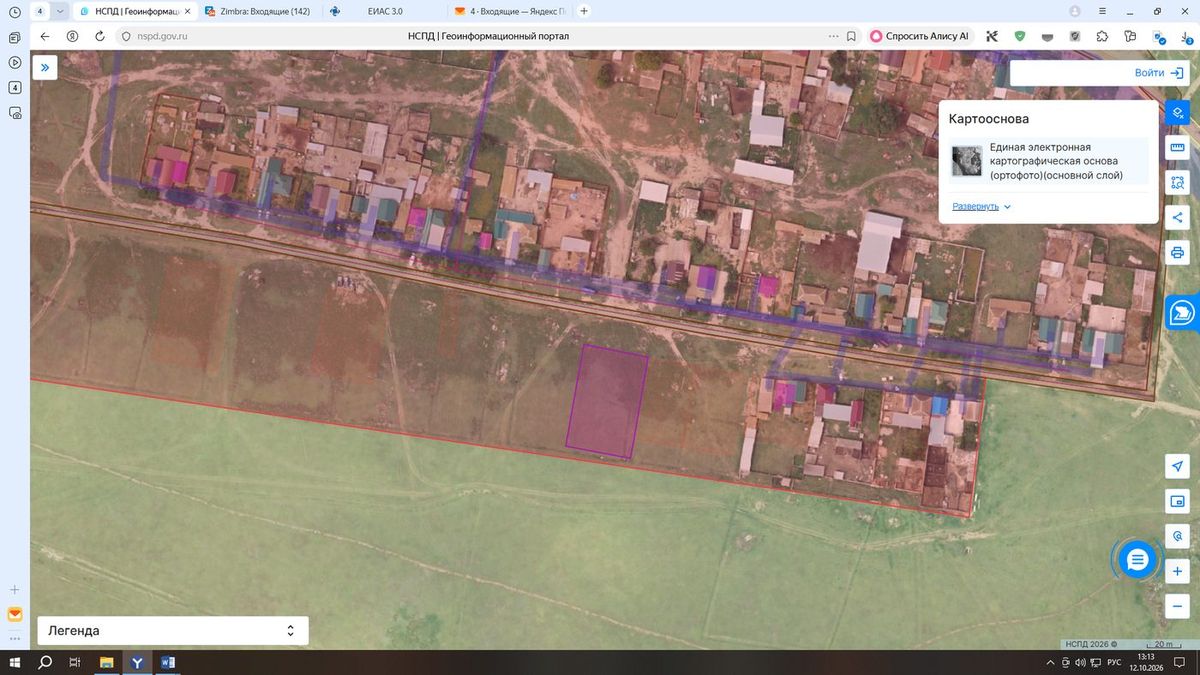Open the blue chat assistant bubble
Viewport: 1200px width, 675px height.
[x=1137, y=560]
